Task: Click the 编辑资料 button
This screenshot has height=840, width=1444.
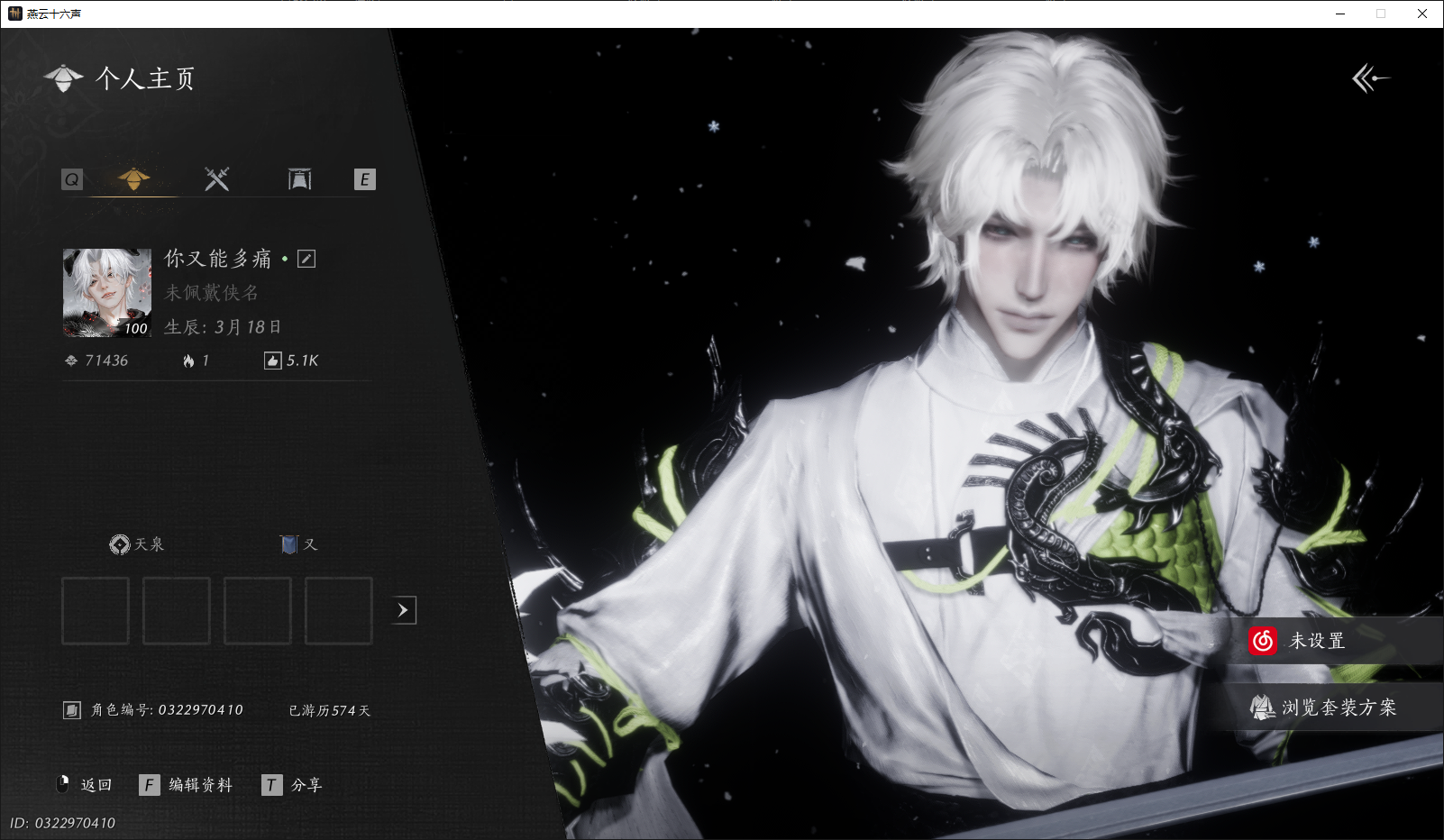Action: 187,785
